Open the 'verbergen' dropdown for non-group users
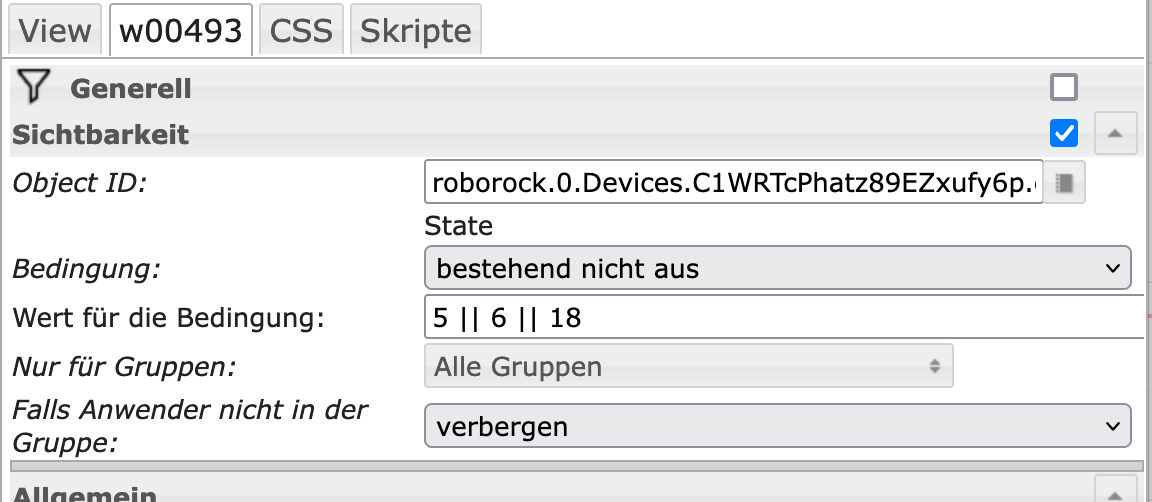Screen dimensions: 1152x502 [x=777, y=427]
